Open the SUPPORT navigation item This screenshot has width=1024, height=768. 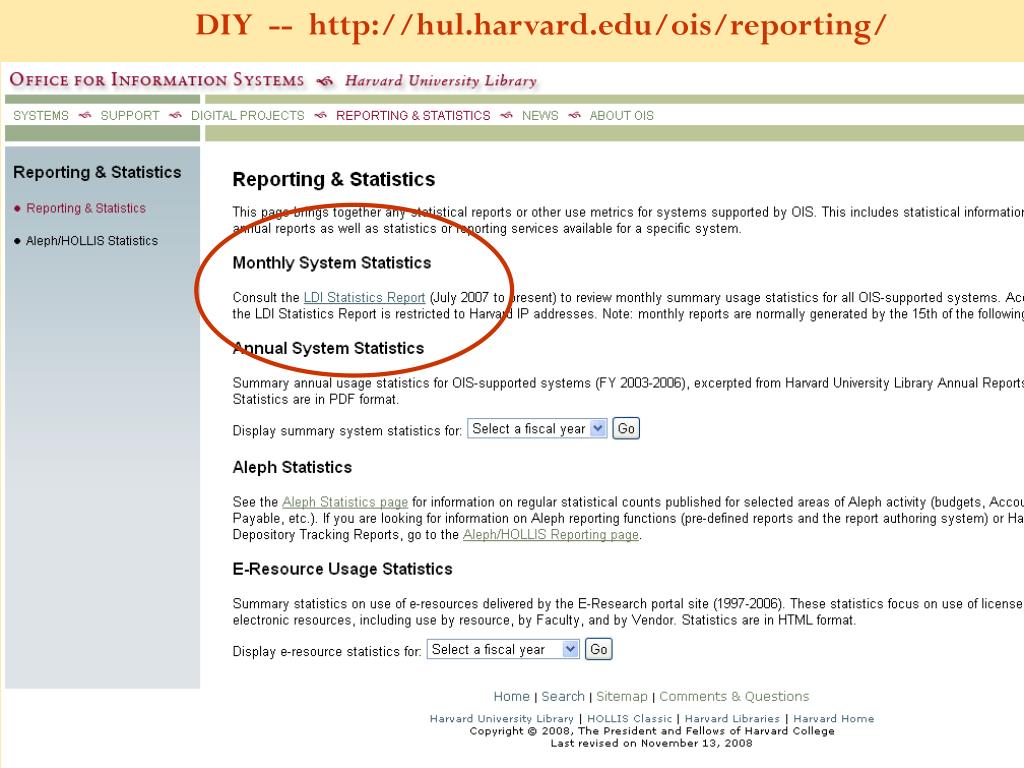[x=130, y=116]
